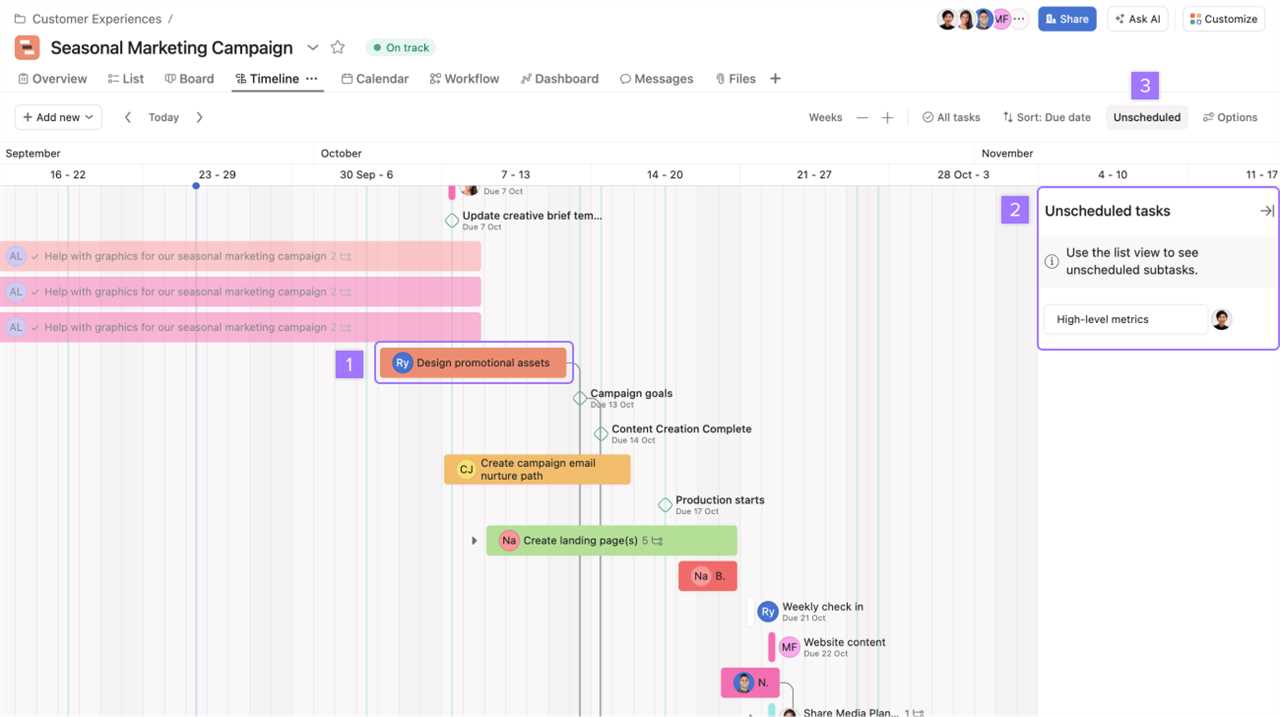This screenshot has width=1280, height=717.
Task: Open the Add new dropdown
Action: point(57,117)
